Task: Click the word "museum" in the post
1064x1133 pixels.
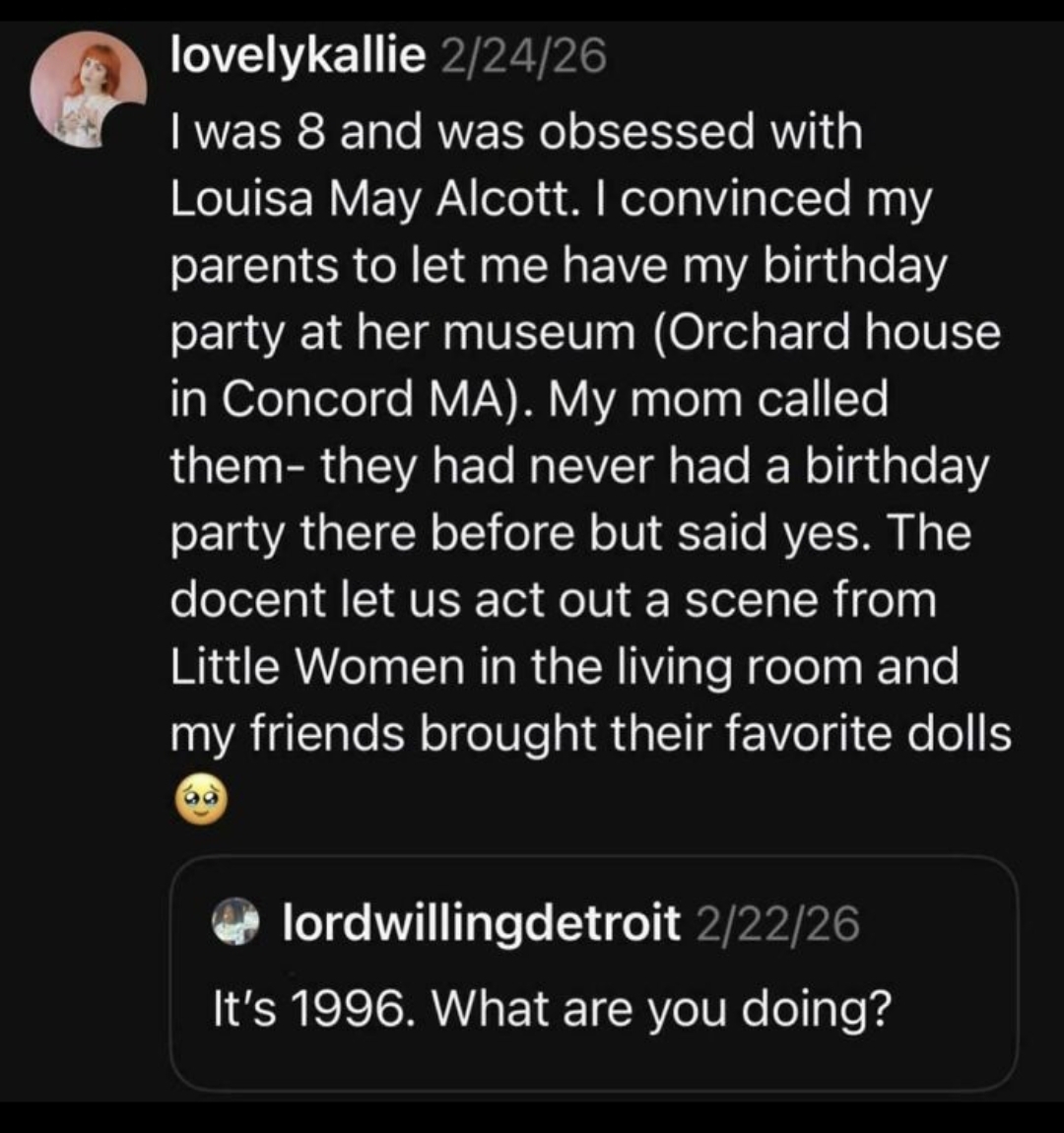Action: click(539, 334)
